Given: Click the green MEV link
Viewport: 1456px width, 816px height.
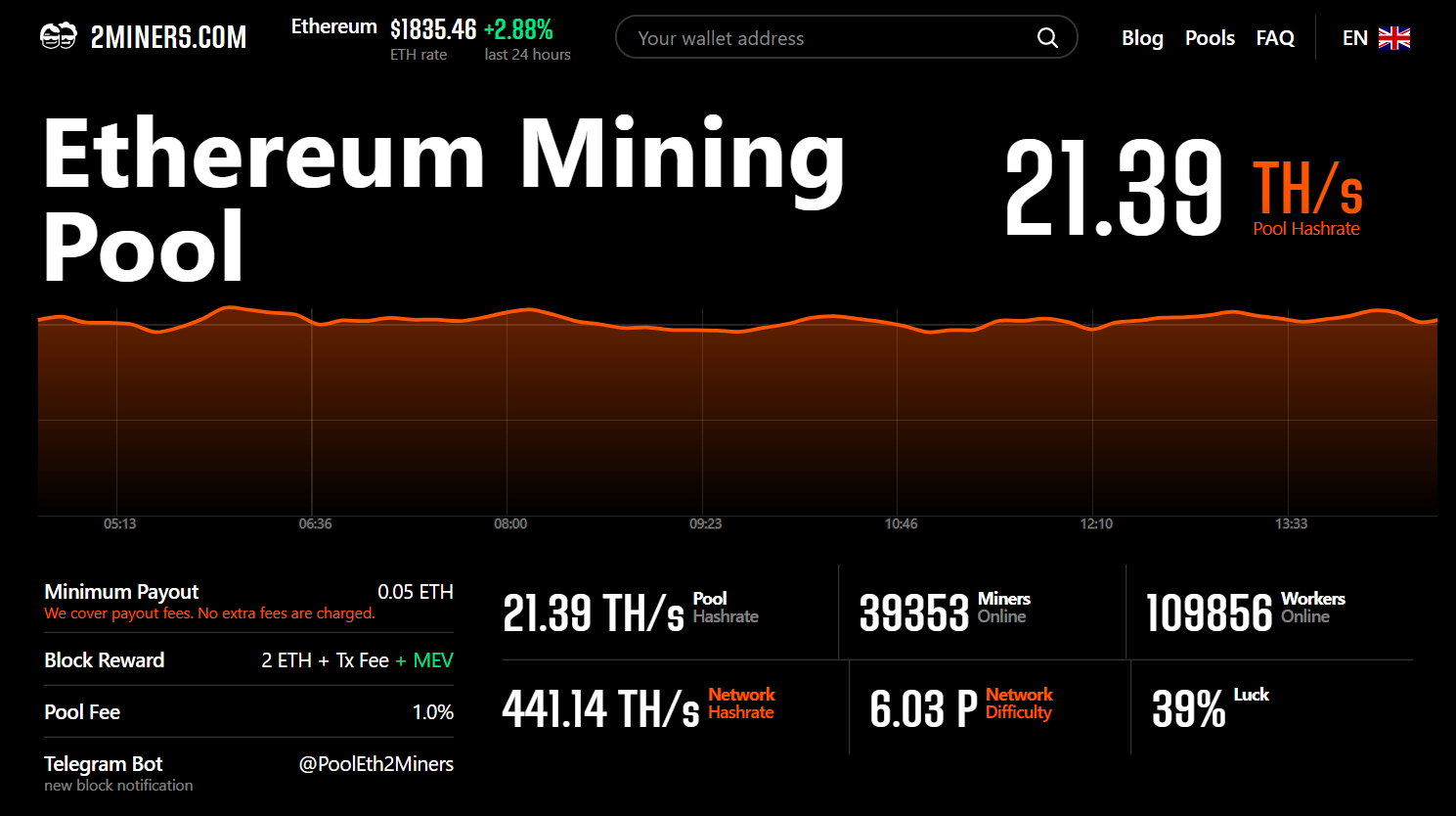Looking at the screenshot, I should (x=434, y=659).
